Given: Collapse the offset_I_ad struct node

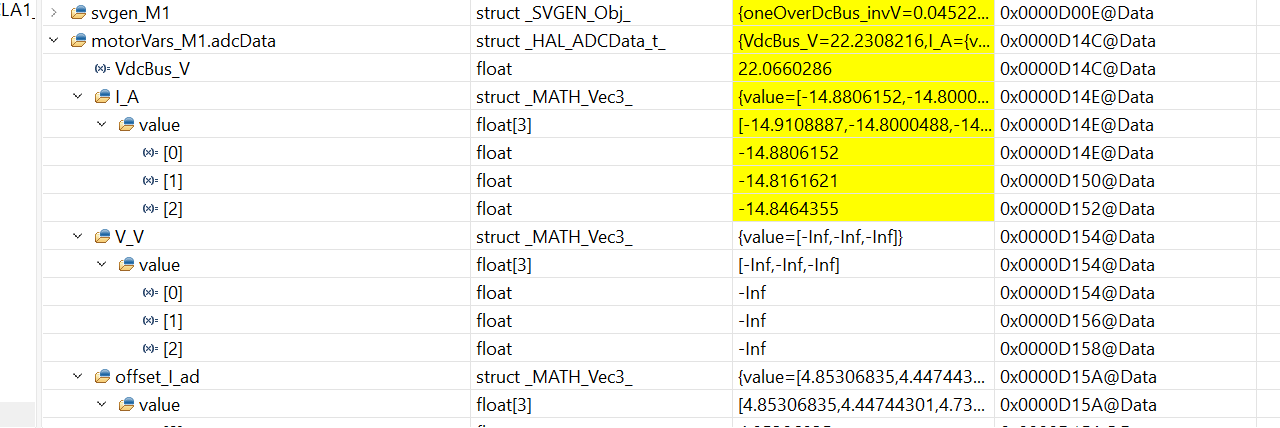Looking at the screenshot, I should (x=78, y=377).
